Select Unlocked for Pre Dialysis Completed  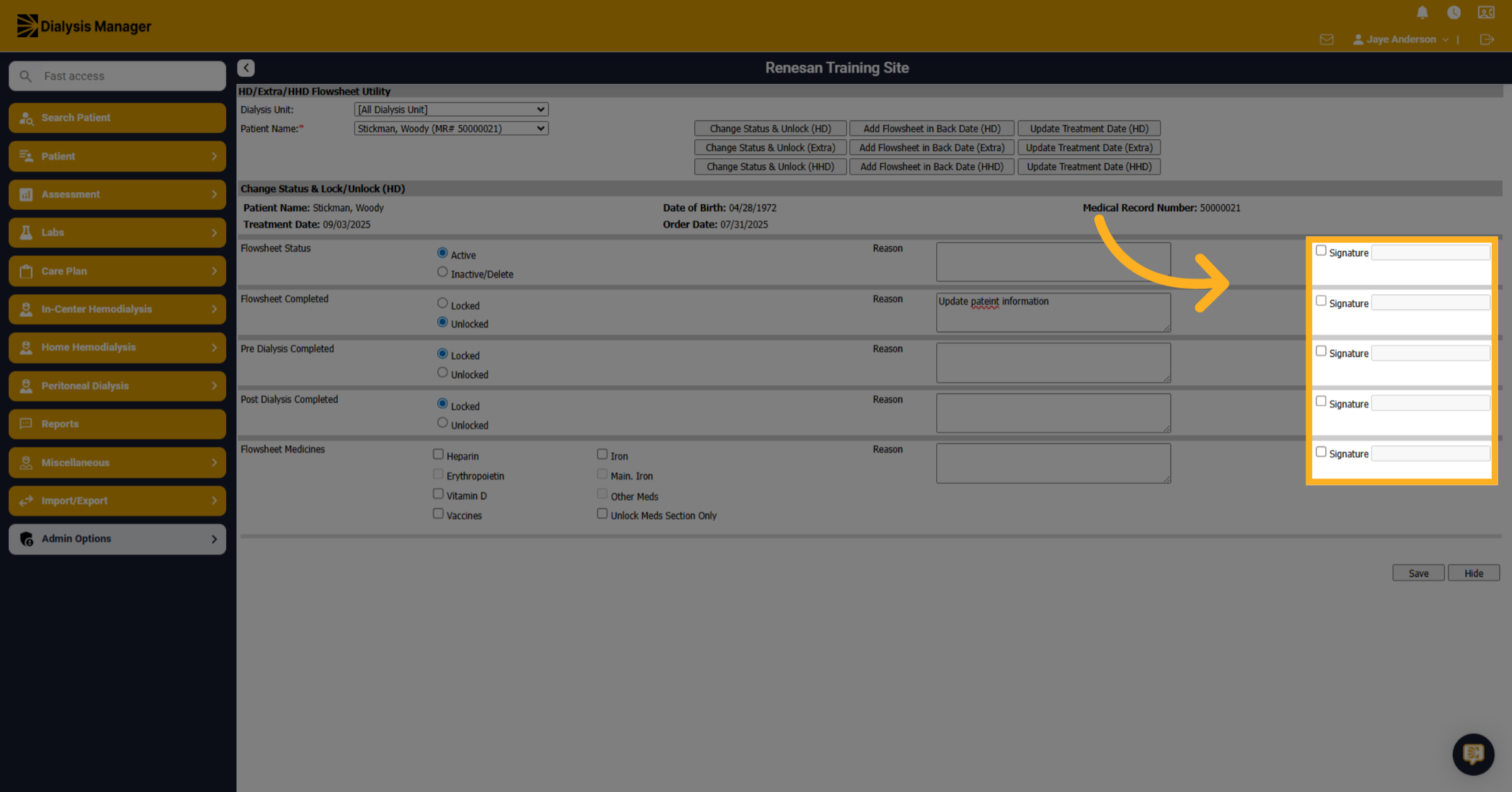click(x=442, y=372)
